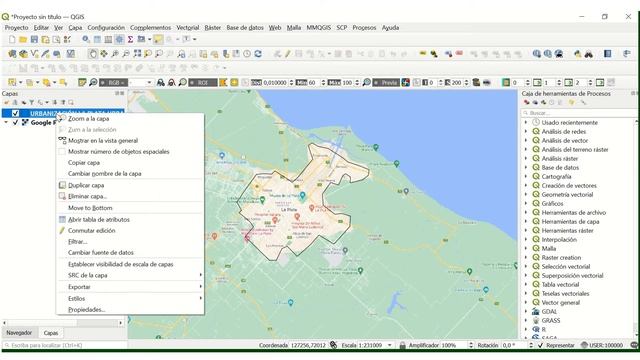
Task: Open the Vectorial menu
Action: [x=187, y=27]
